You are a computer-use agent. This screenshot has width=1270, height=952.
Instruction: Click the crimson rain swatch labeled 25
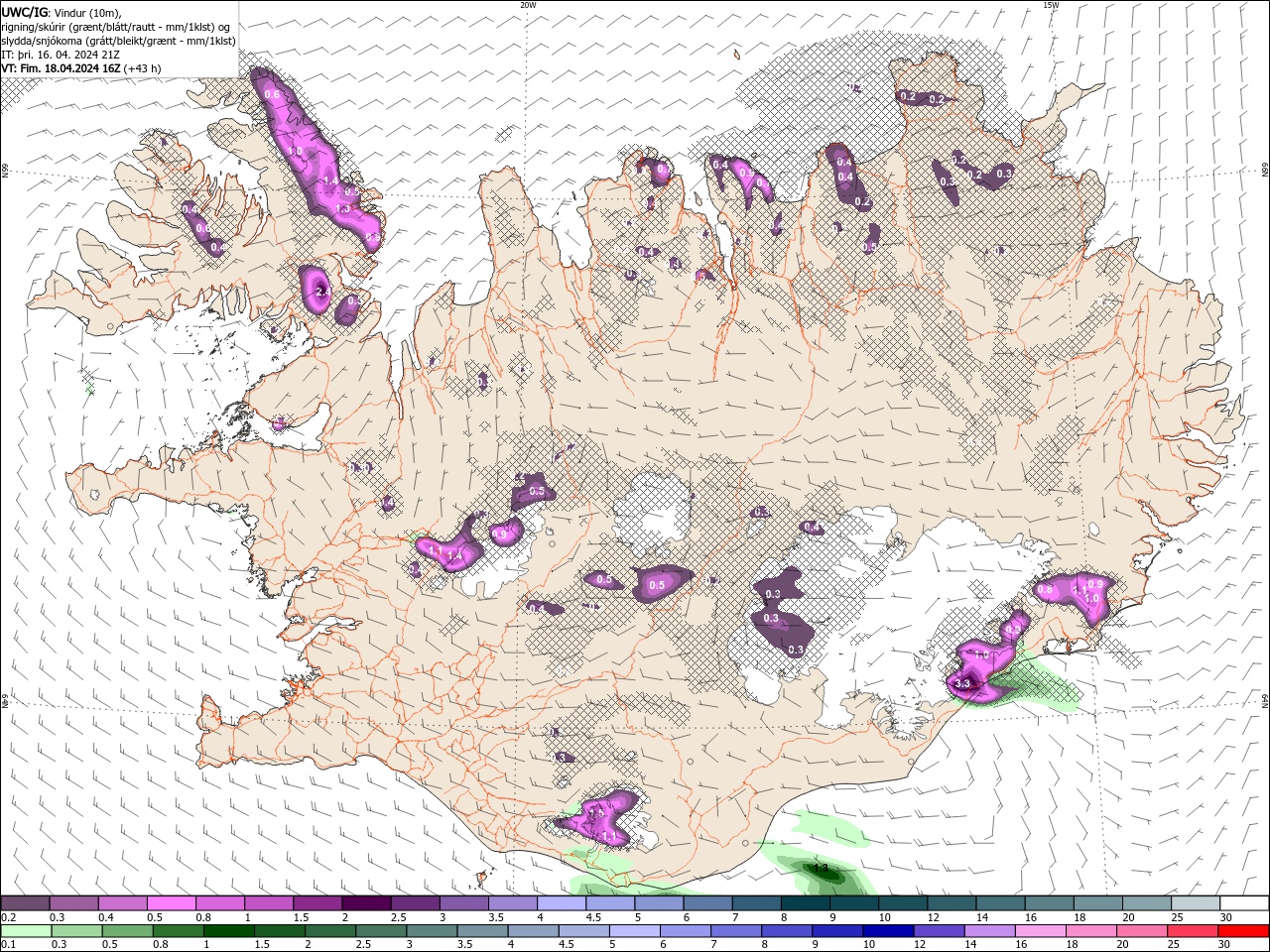1193,931
